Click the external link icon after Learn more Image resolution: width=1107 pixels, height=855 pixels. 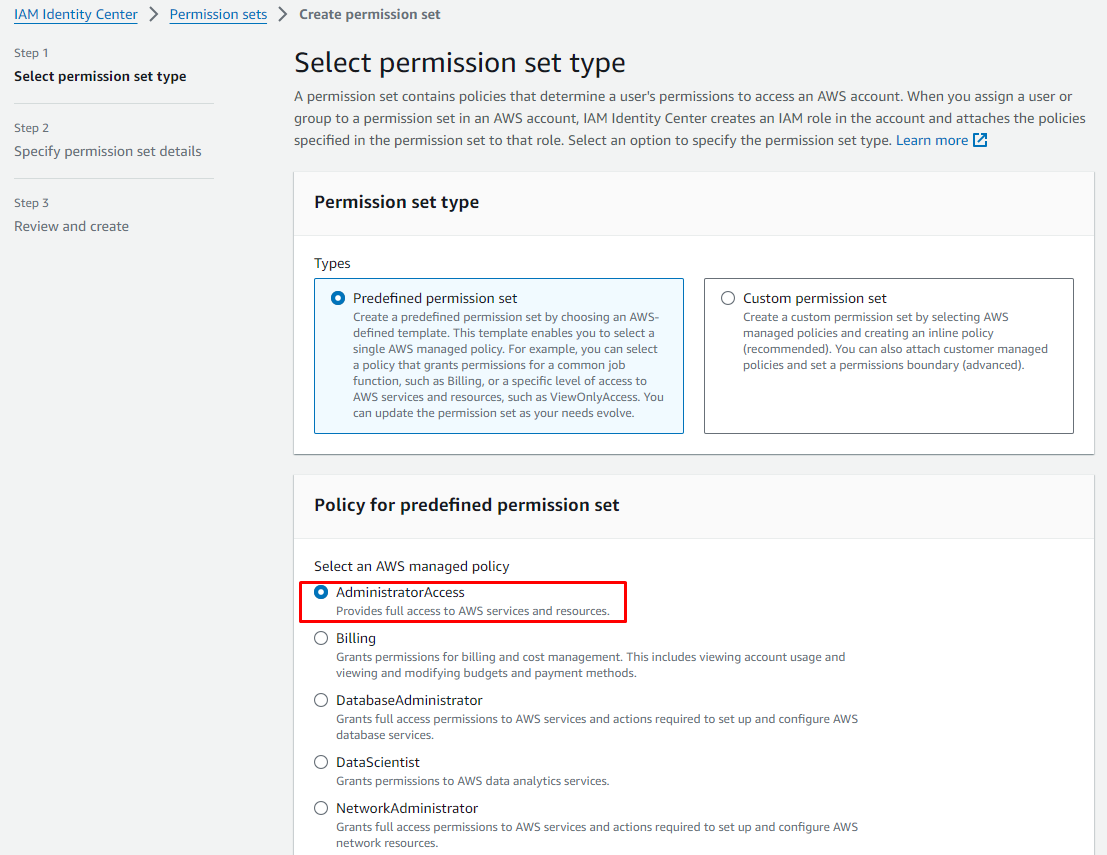(980, 141)
